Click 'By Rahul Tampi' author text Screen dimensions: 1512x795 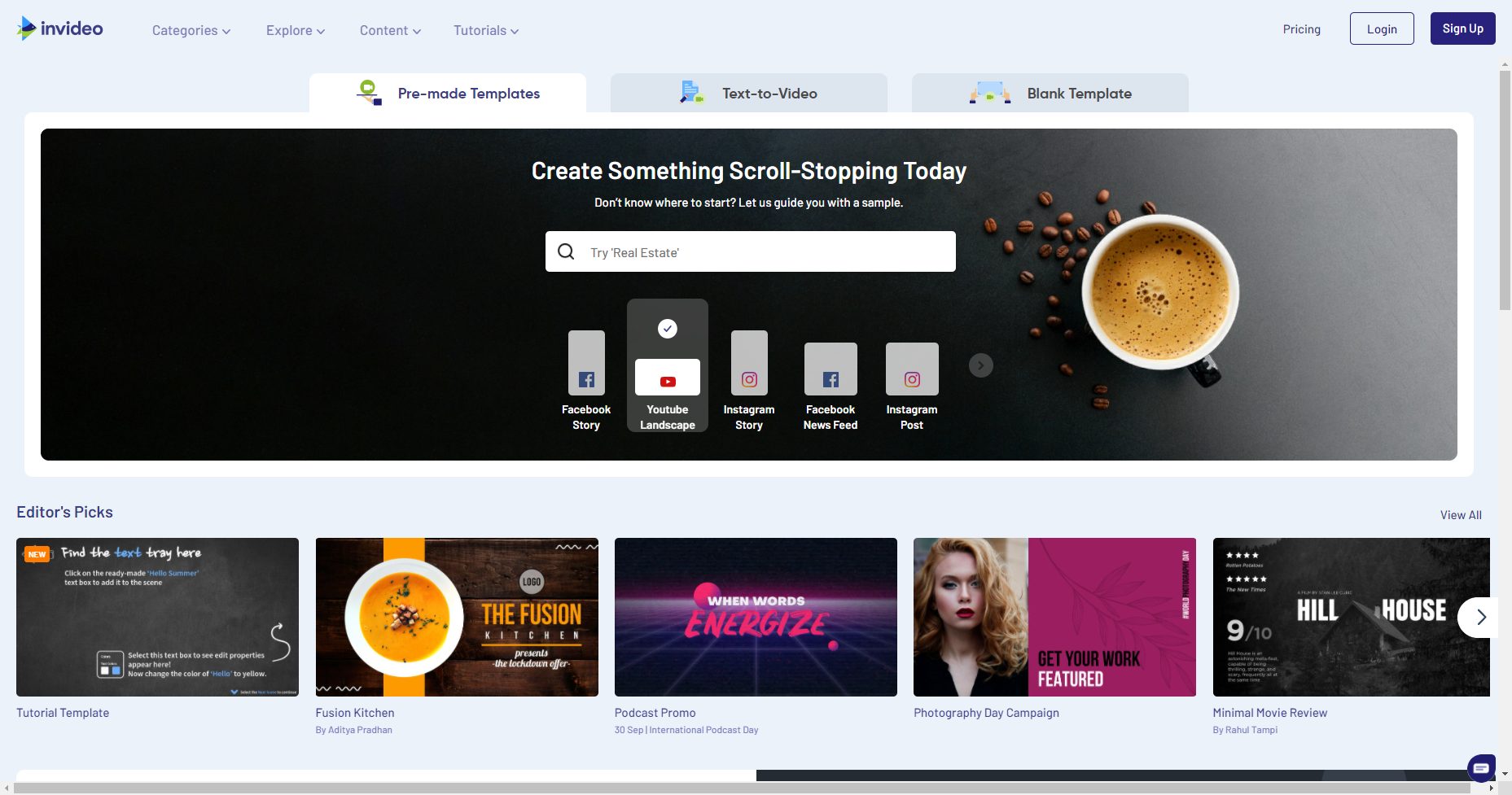point(1245,730)
